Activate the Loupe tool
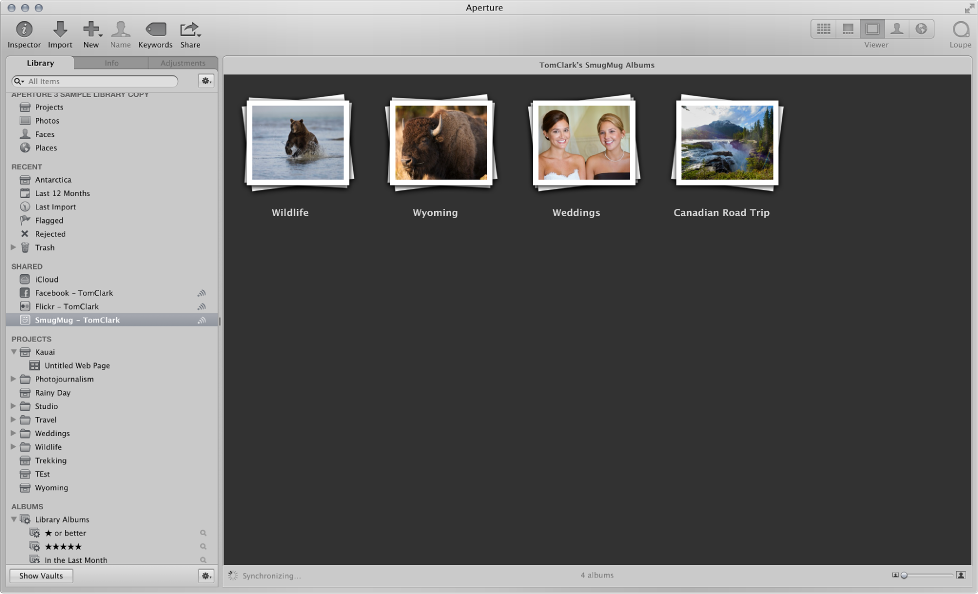This screenshot has height=594, width=978. tap(958, 28)
